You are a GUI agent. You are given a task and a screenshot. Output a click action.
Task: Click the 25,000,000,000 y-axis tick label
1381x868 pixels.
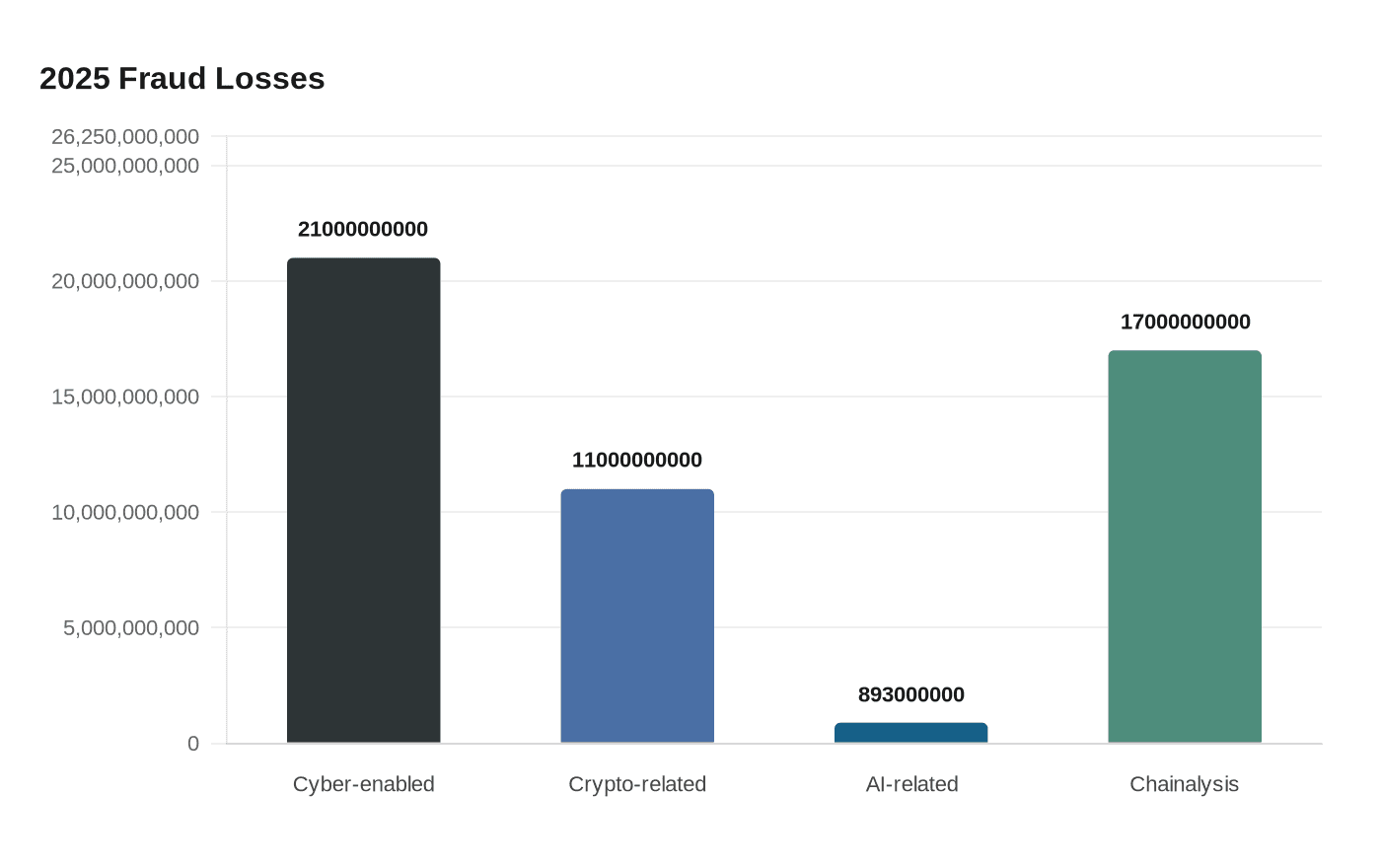click(125, 166)
